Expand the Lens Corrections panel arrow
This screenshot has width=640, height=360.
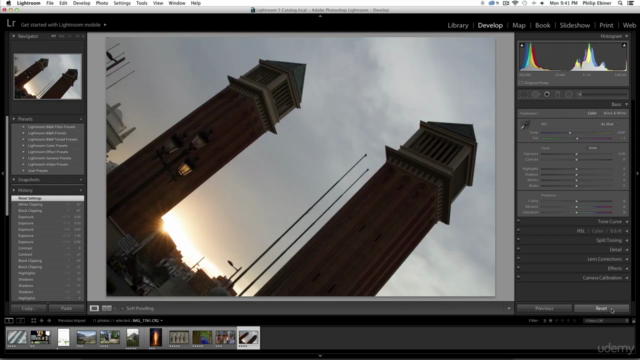click(627, 259)
